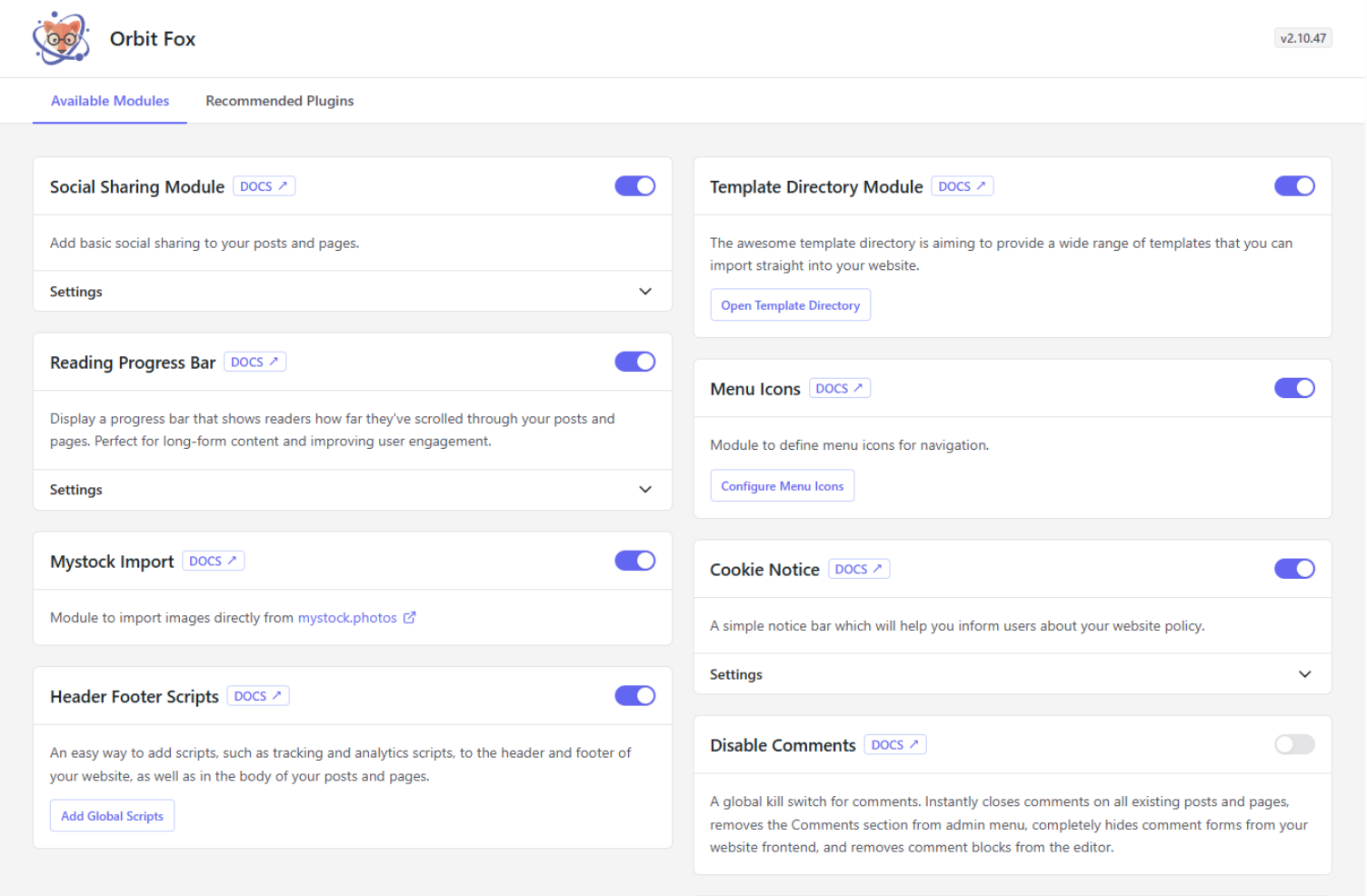The width and height of the screenshot is (1367, 896).
Task: Click 'Add basic social sharing' description text
Action: coord(205,243)
